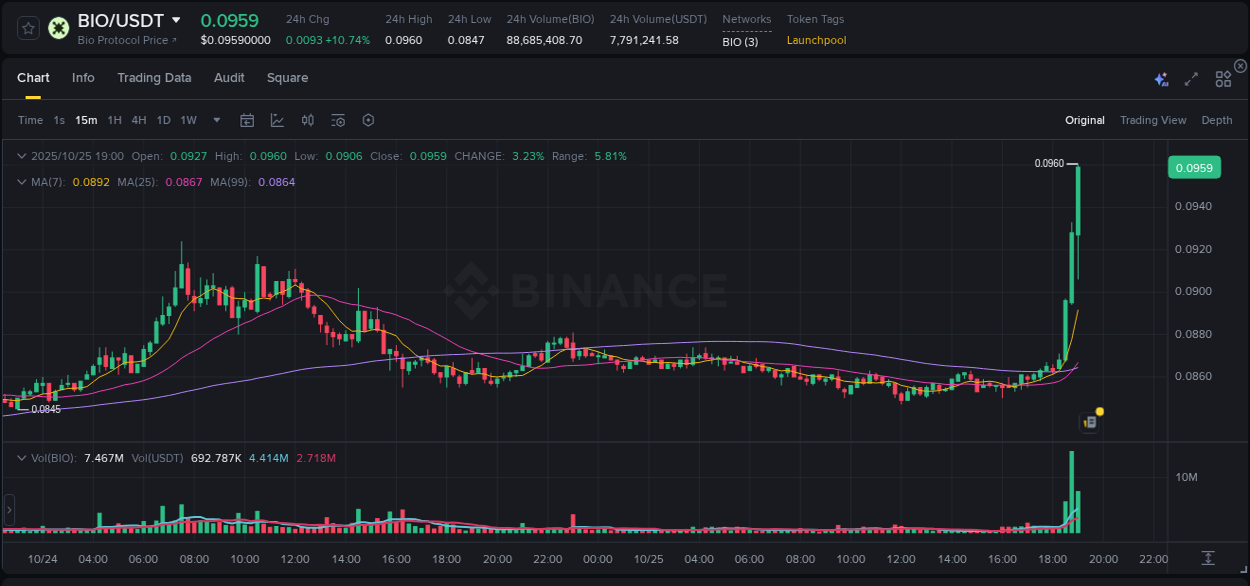Viewport: 1250px width, 586px height.
Task: Open the widgets layout icon
Action: click(1223, 77)
